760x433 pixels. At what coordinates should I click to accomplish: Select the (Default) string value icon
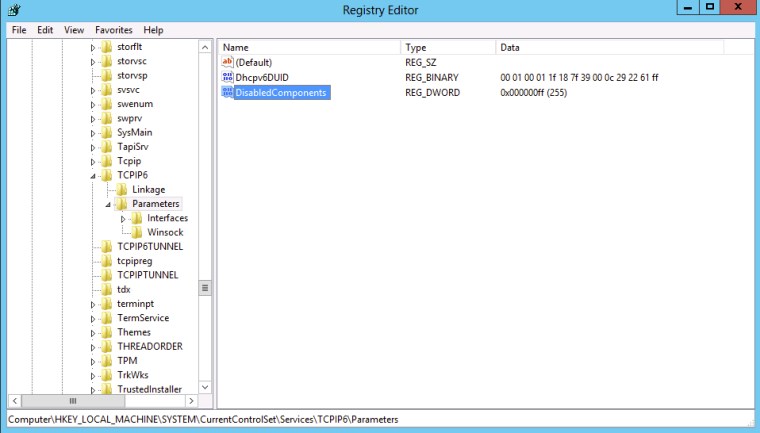[x=227, y=62]
